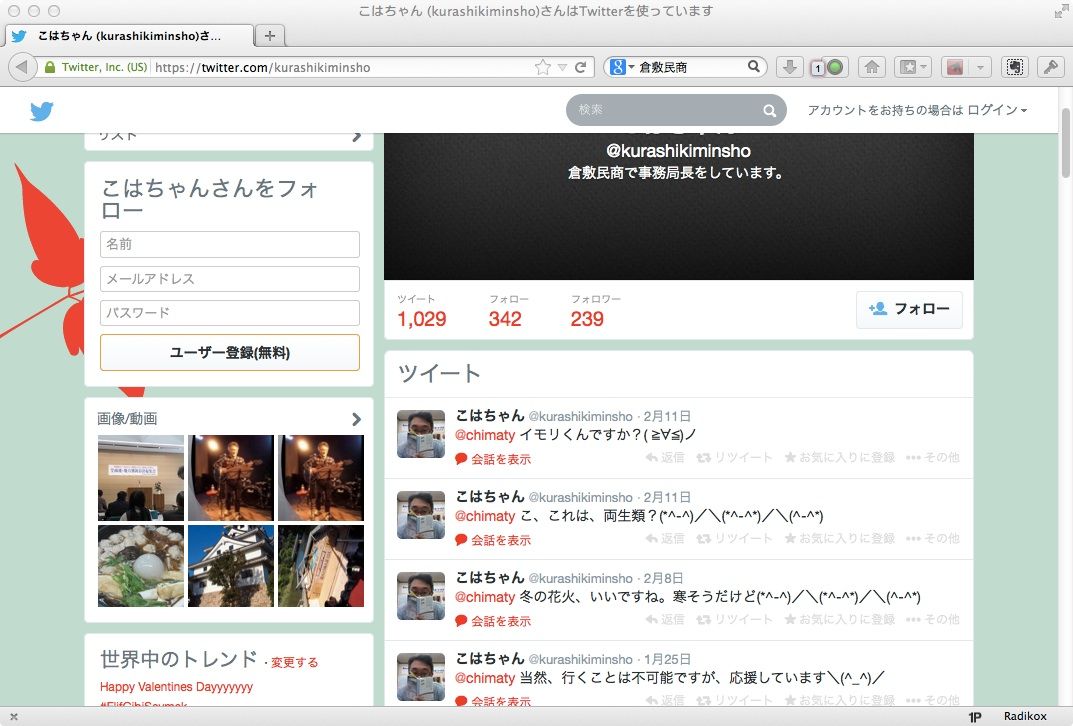The width and height of the screenshot is (1073, 726).
Task: Open その他 menu on 冬の花火 tweet
Action: tap(932, 619)
